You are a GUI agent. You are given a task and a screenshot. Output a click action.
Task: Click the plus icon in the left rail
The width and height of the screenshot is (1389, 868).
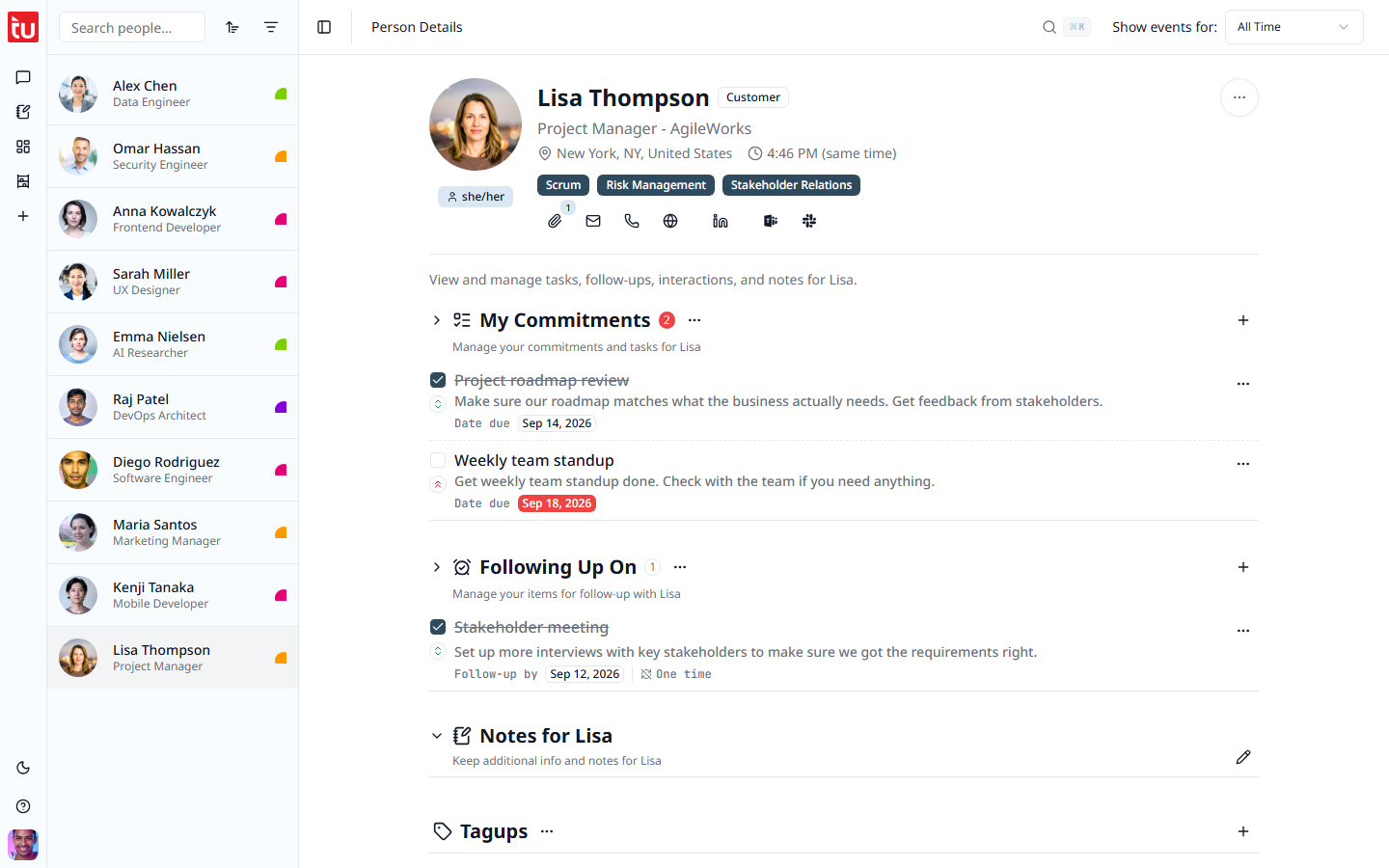pos(23,216)
